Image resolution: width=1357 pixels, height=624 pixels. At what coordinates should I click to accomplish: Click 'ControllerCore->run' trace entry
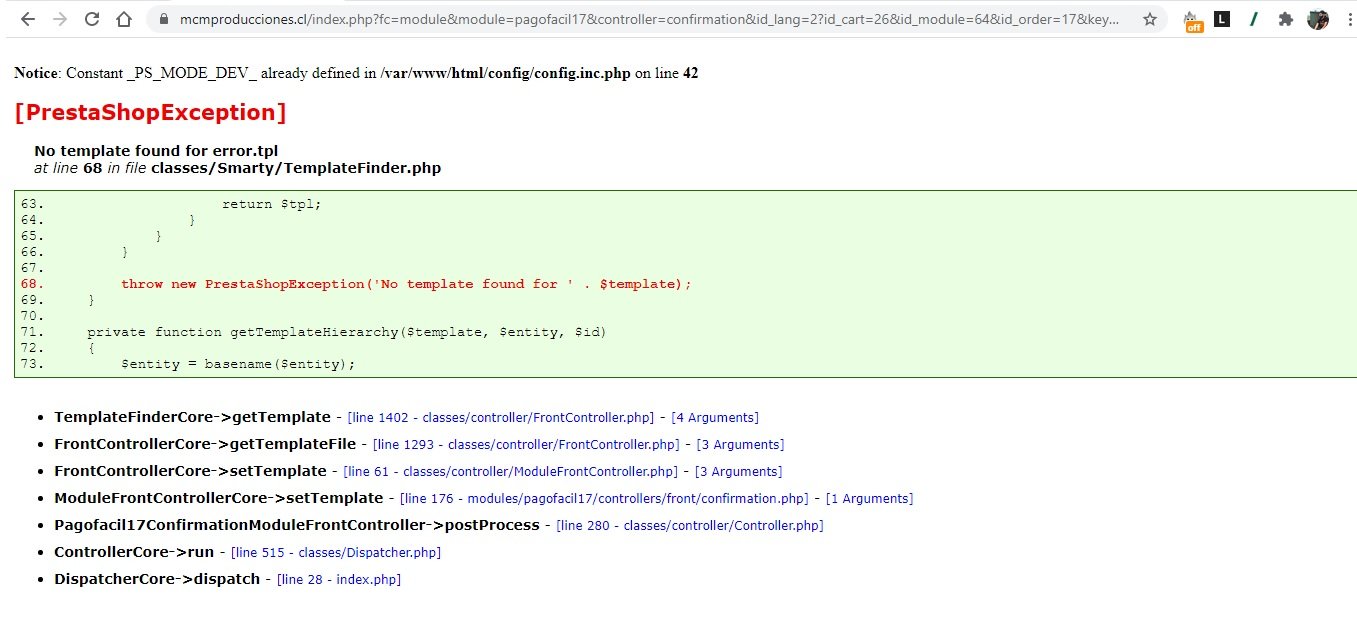134,552
